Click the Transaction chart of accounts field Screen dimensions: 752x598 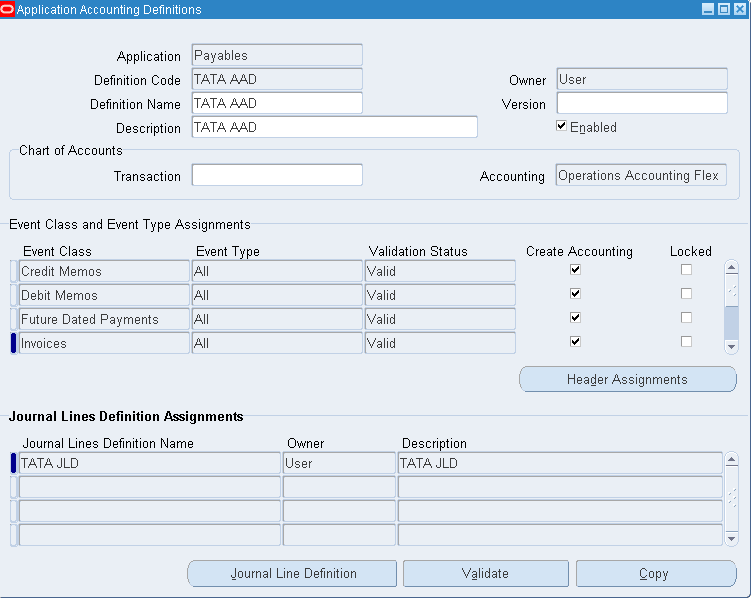(x=277, y=176)
